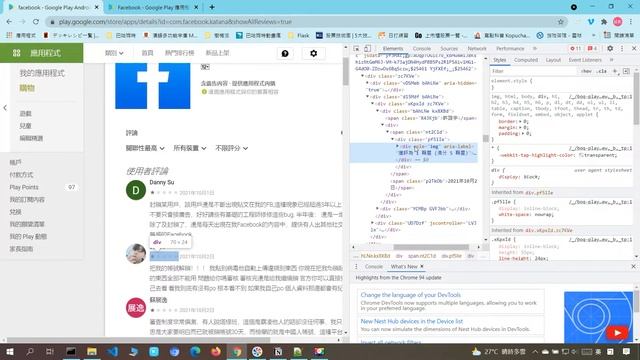Click the Flask bookmark in bookmarks bar
The image size is (640, 360).
click(x=299, y=36)
